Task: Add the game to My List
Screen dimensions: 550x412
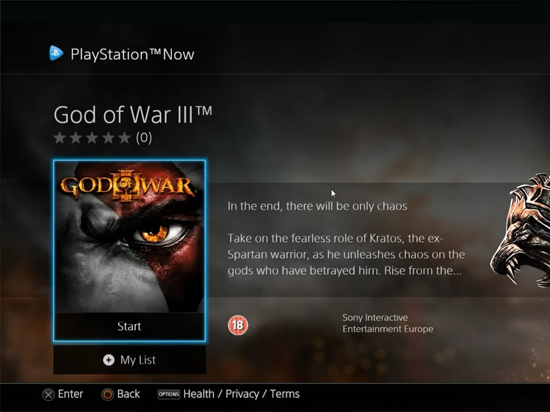Action: click(129, 360)
